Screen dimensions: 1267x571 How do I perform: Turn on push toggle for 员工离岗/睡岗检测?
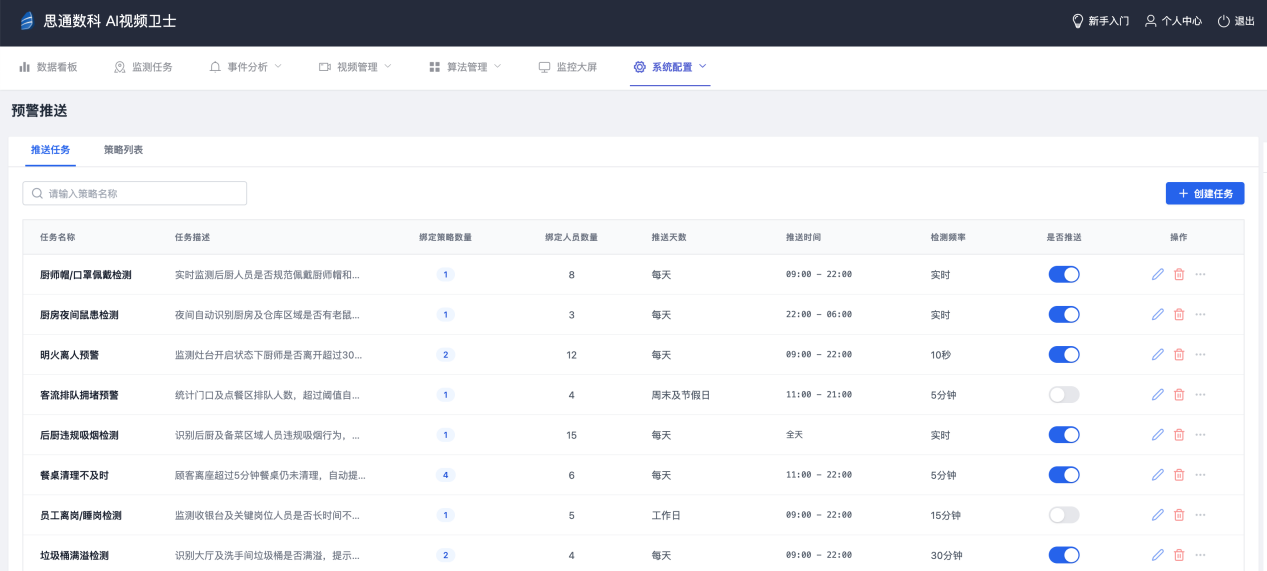(x=1064, y=514)
